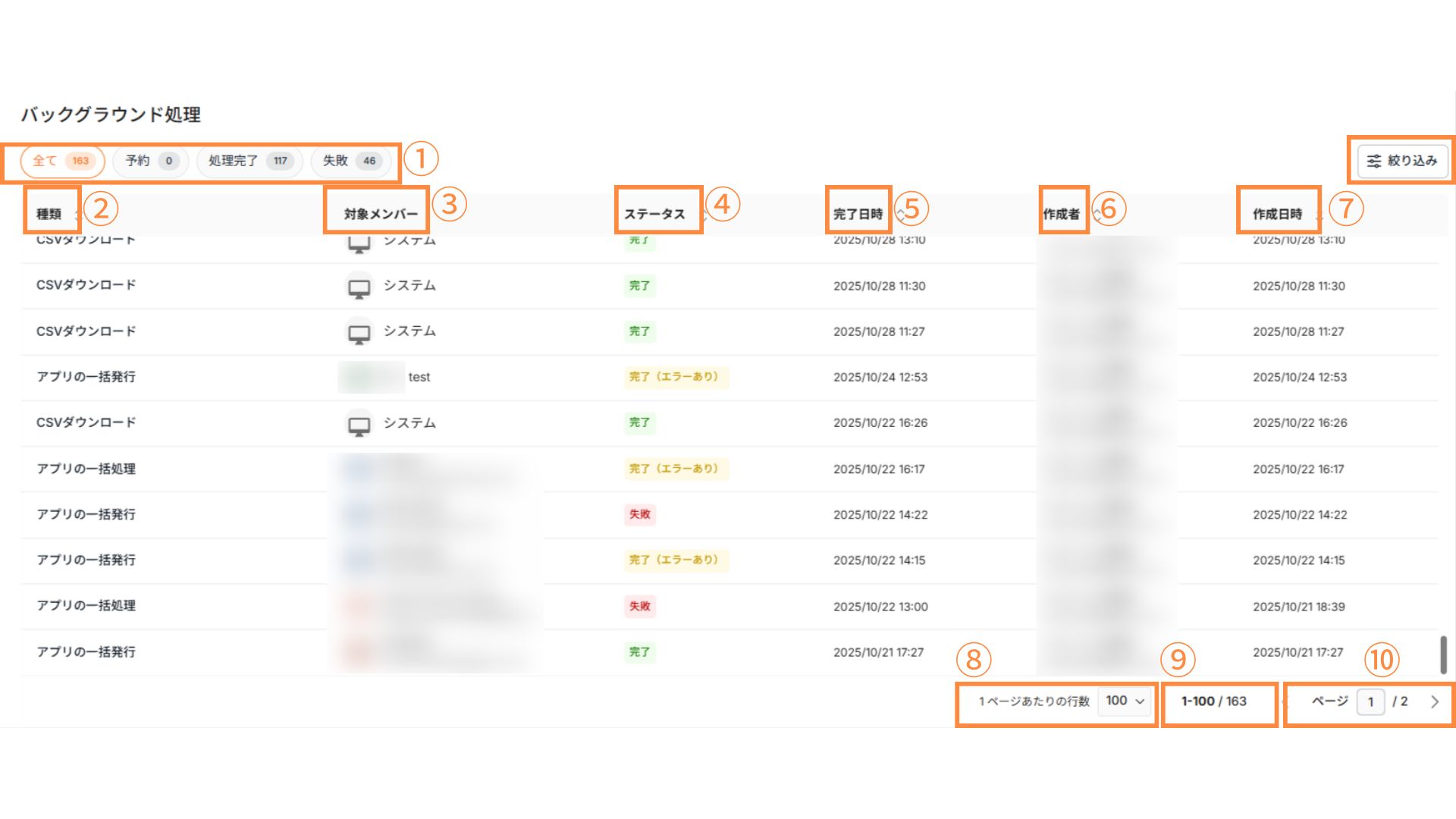Click the 対象メンバー column header
This screenshot has width=1456, height=819.
[381, 214]
